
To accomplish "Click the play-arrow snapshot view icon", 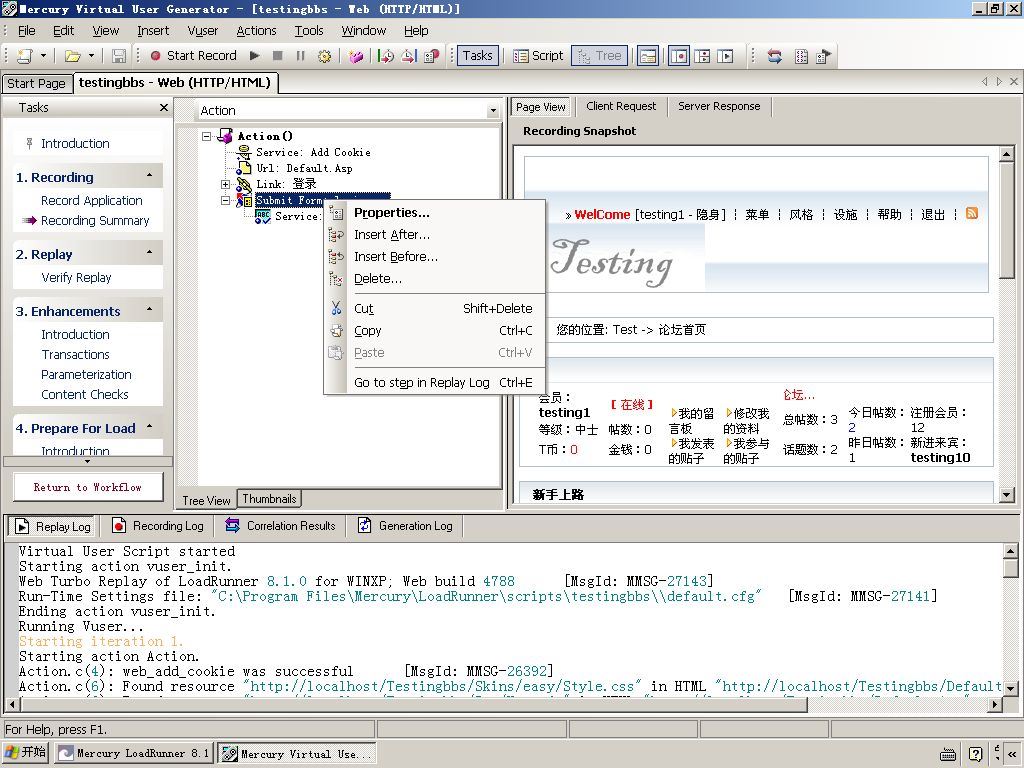I will [x=726, y=56].
